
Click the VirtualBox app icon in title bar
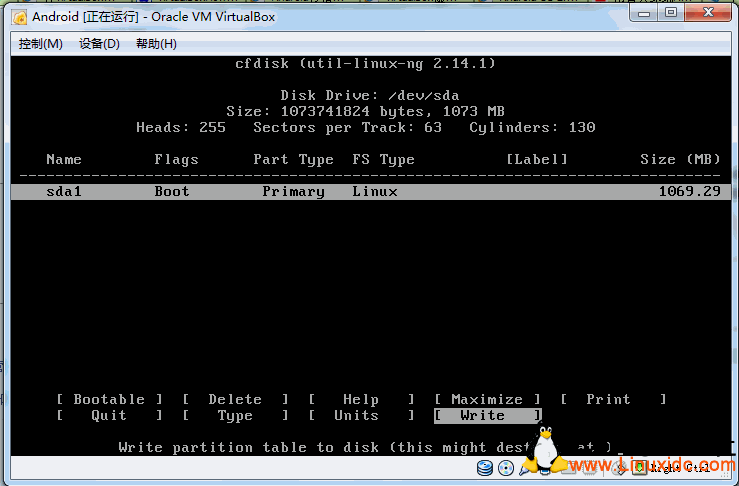tap(19, 16)
